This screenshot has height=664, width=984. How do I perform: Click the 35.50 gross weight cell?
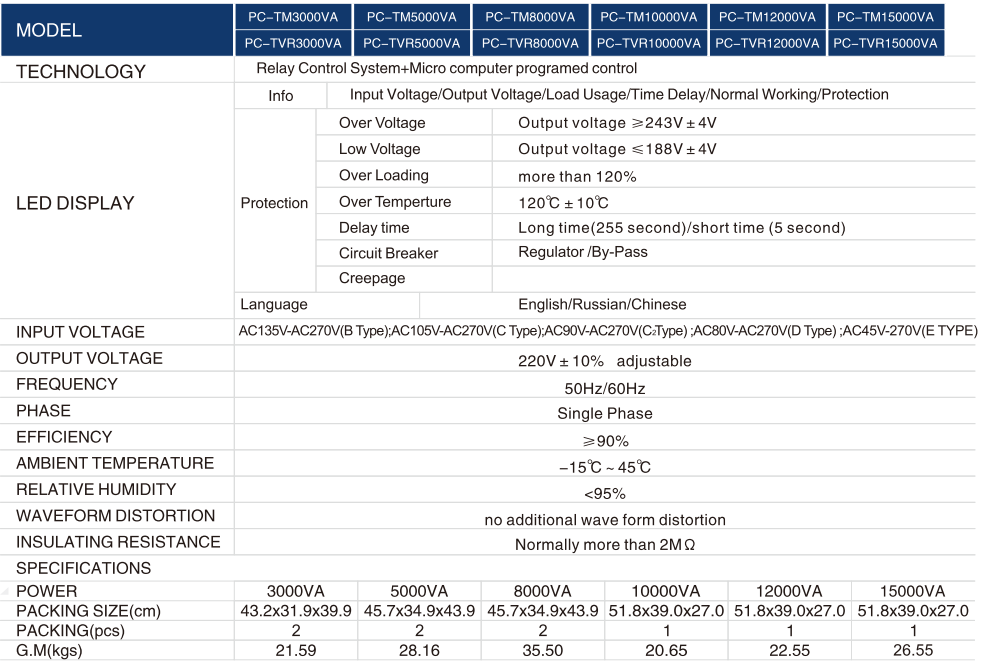point(543,651)
